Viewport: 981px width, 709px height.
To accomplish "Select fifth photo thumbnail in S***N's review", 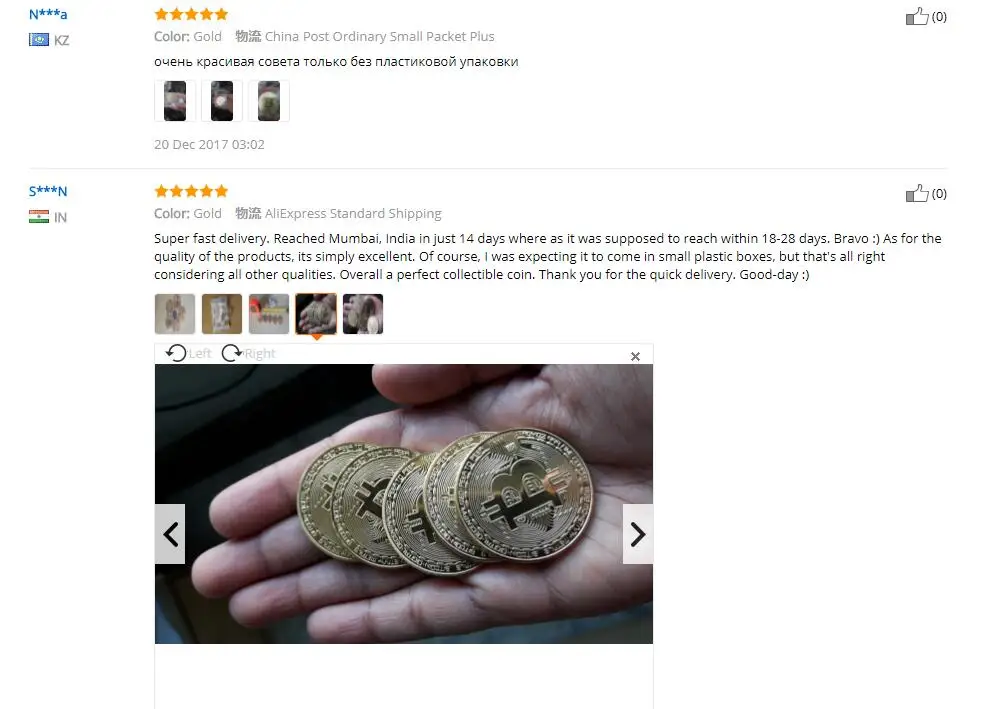I will (x=363, y=314).
